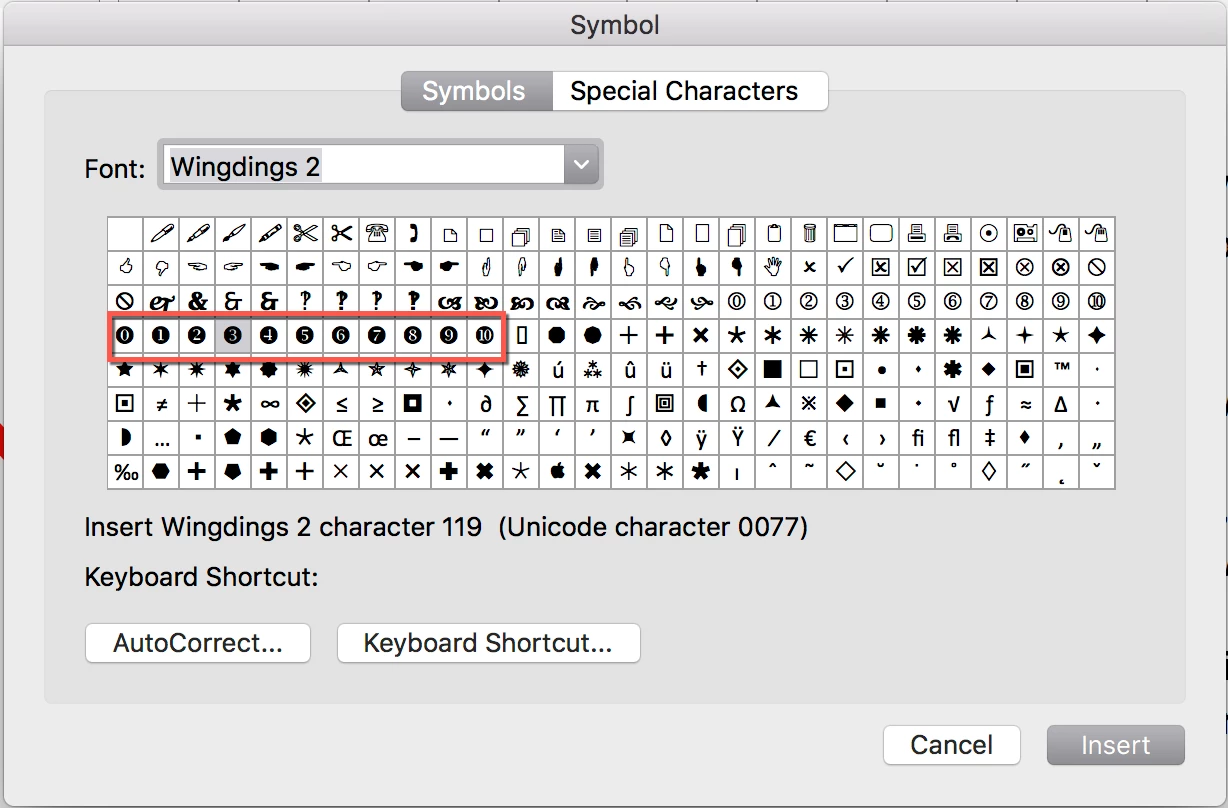This screenshot has width=1228, height=808.
Task: Select the ú character
Action: 557,370
